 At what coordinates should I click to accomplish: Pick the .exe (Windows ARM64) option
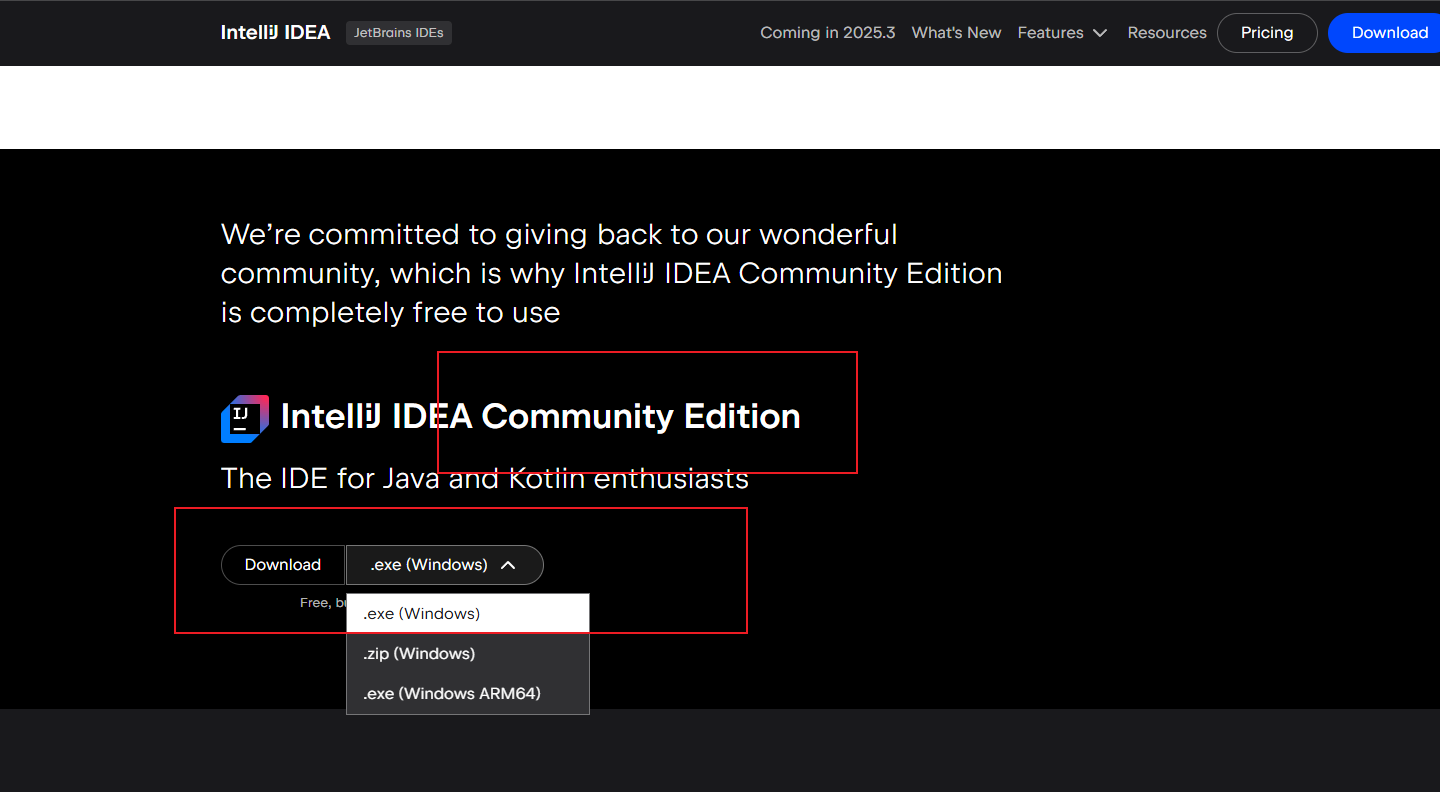pos(468,694)
